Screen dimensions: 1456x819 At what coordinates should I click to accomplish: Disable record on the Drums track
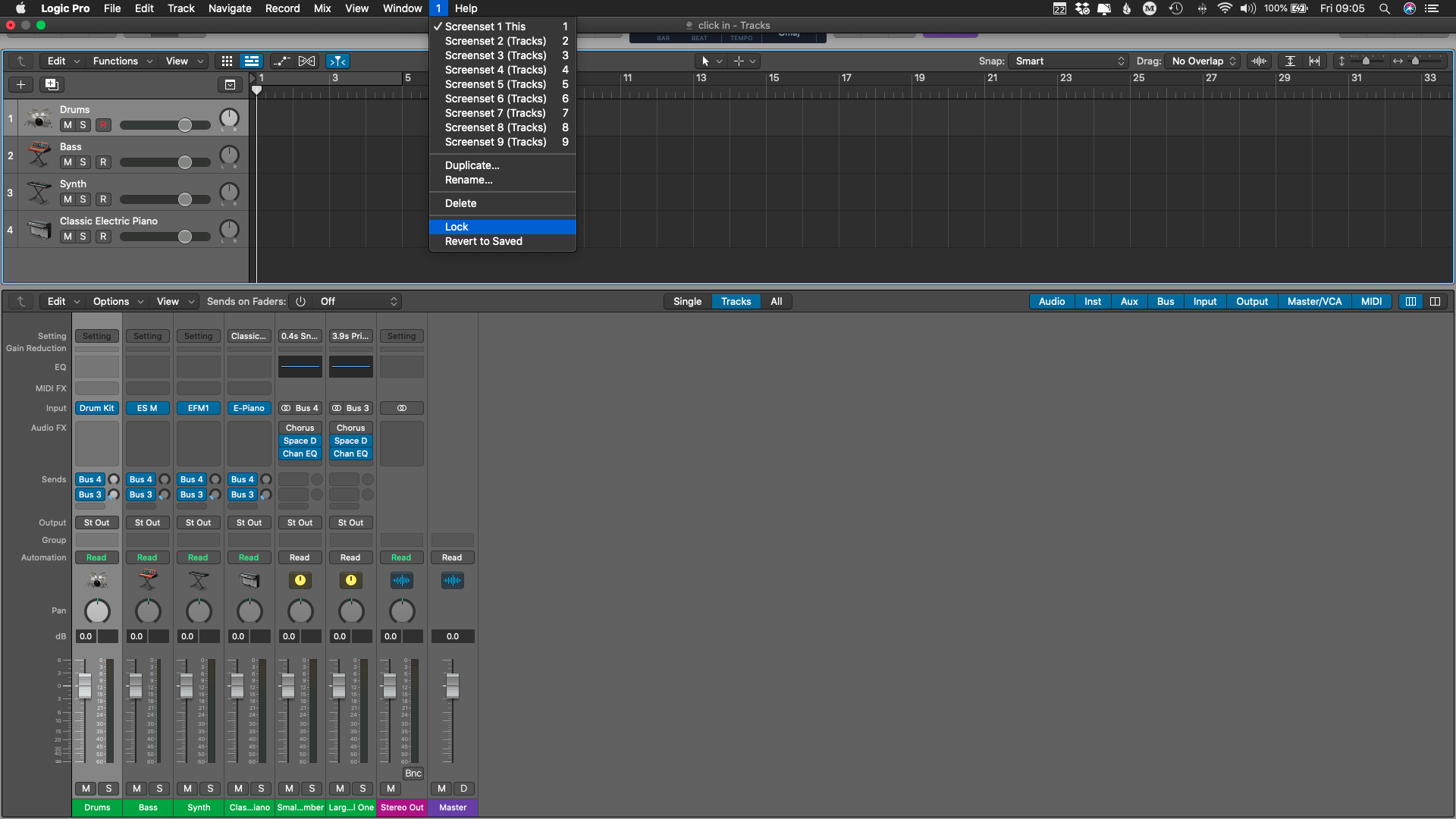[x=104, y=125]
